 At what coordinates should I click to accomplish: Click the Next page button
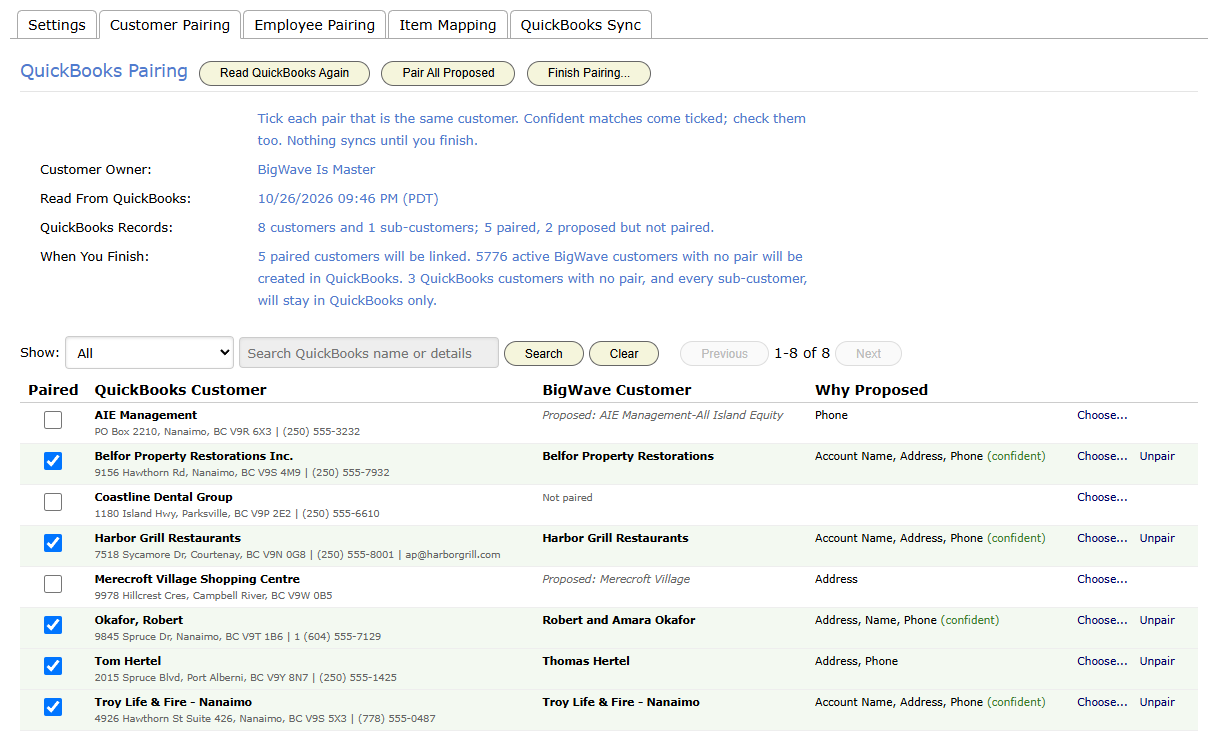[x=869, y=354]
